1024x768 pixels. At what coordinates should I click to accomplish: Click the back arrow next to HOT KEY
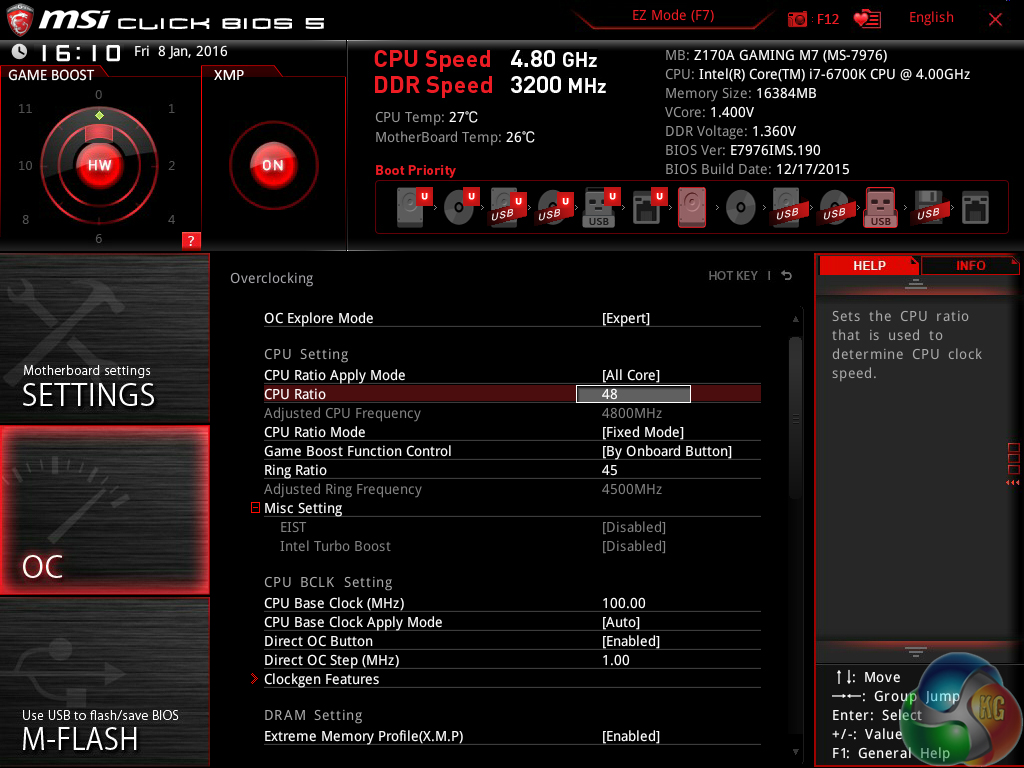click(x=786, y=276)
